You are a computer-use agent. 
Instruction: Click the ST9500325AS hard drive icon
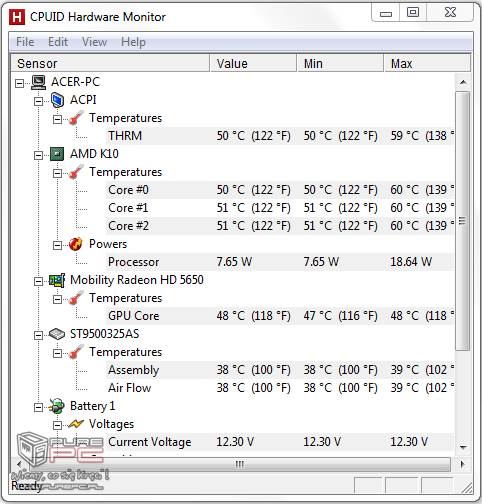[57, 334]
